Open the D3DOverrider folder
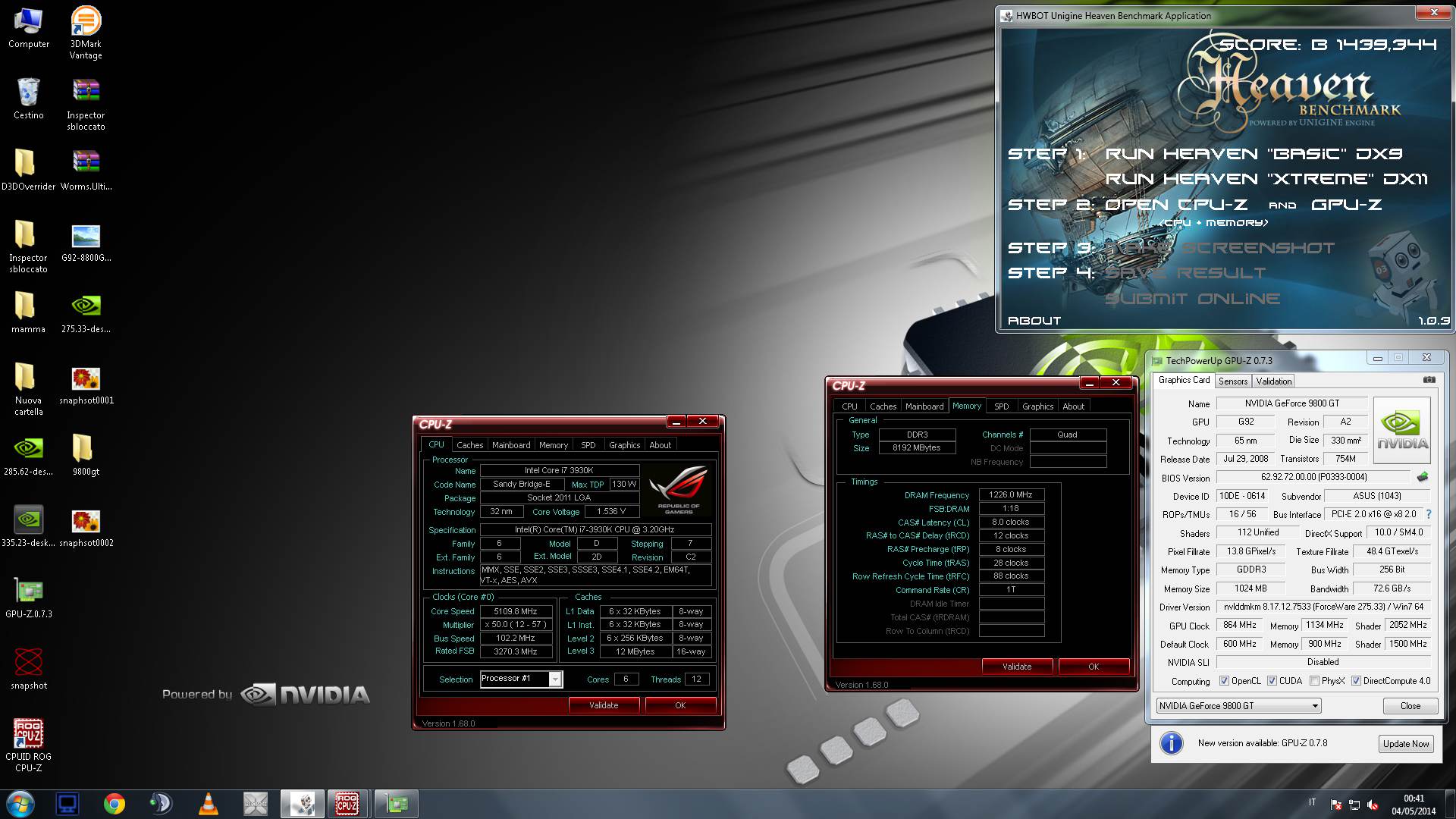Screen dimensions: 1456x819 [28, 170]
